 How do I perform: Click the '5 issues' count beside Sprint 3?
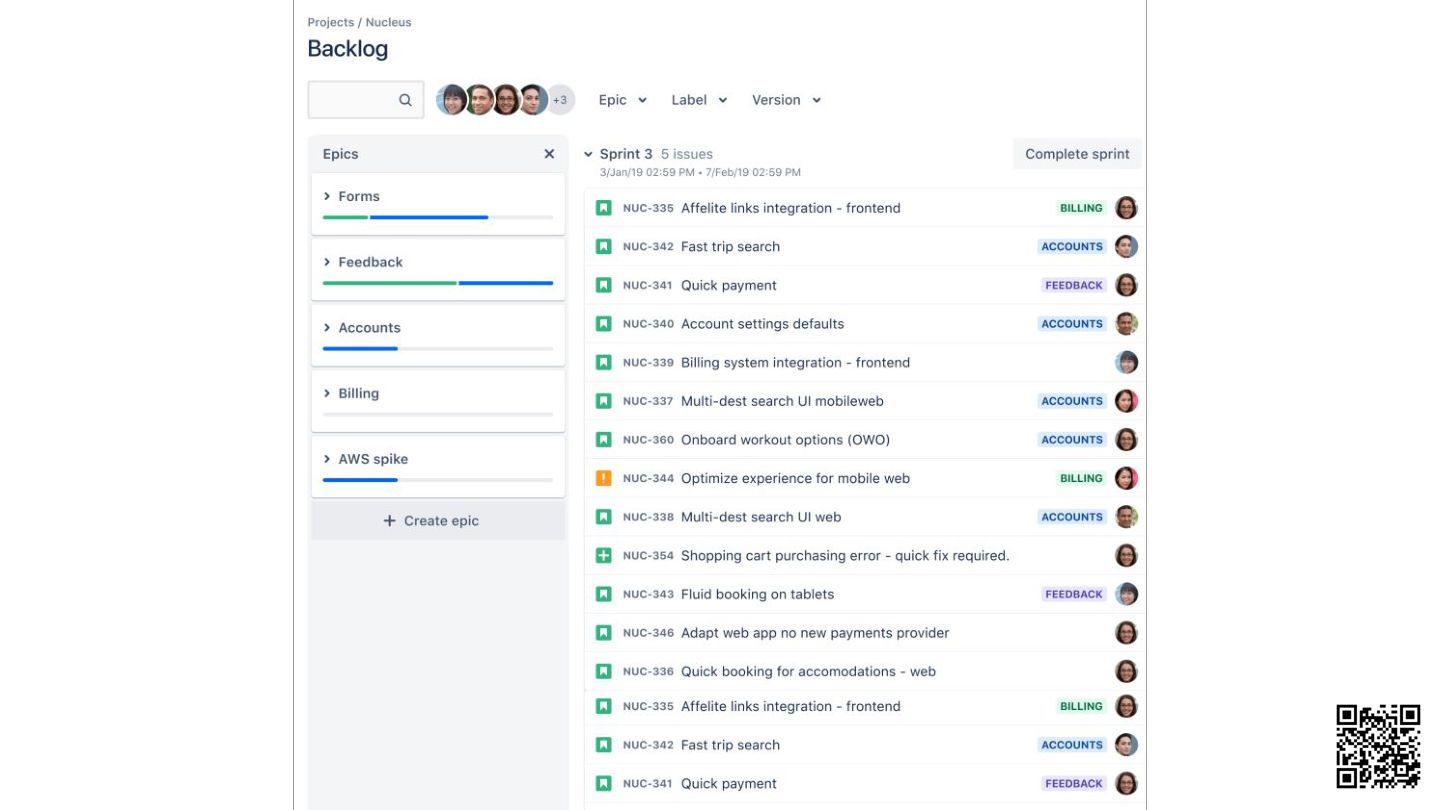pos(686,154)
